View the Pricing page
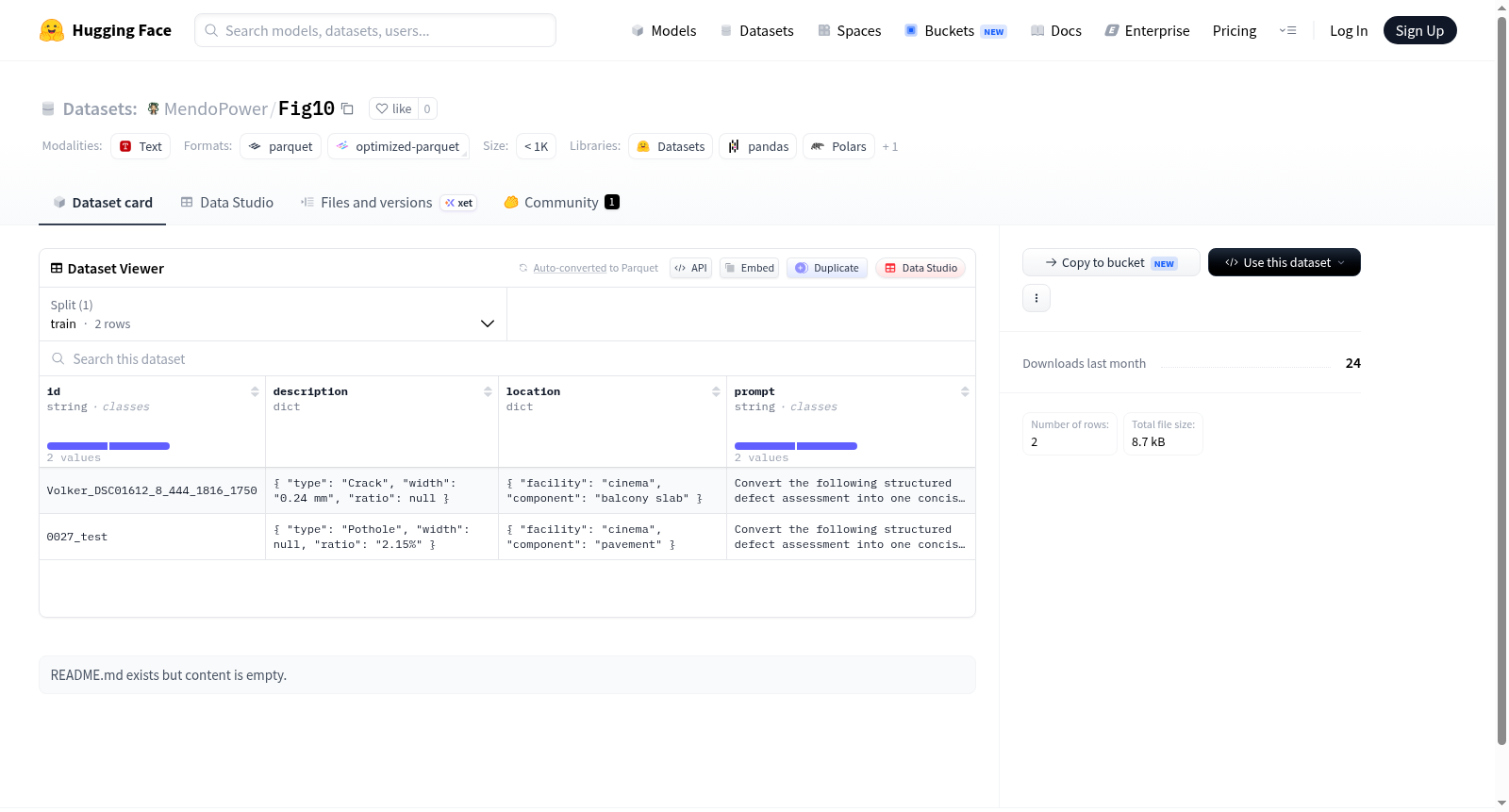The height and width of the screenshot is (812, 1509). coord(1235,30)
